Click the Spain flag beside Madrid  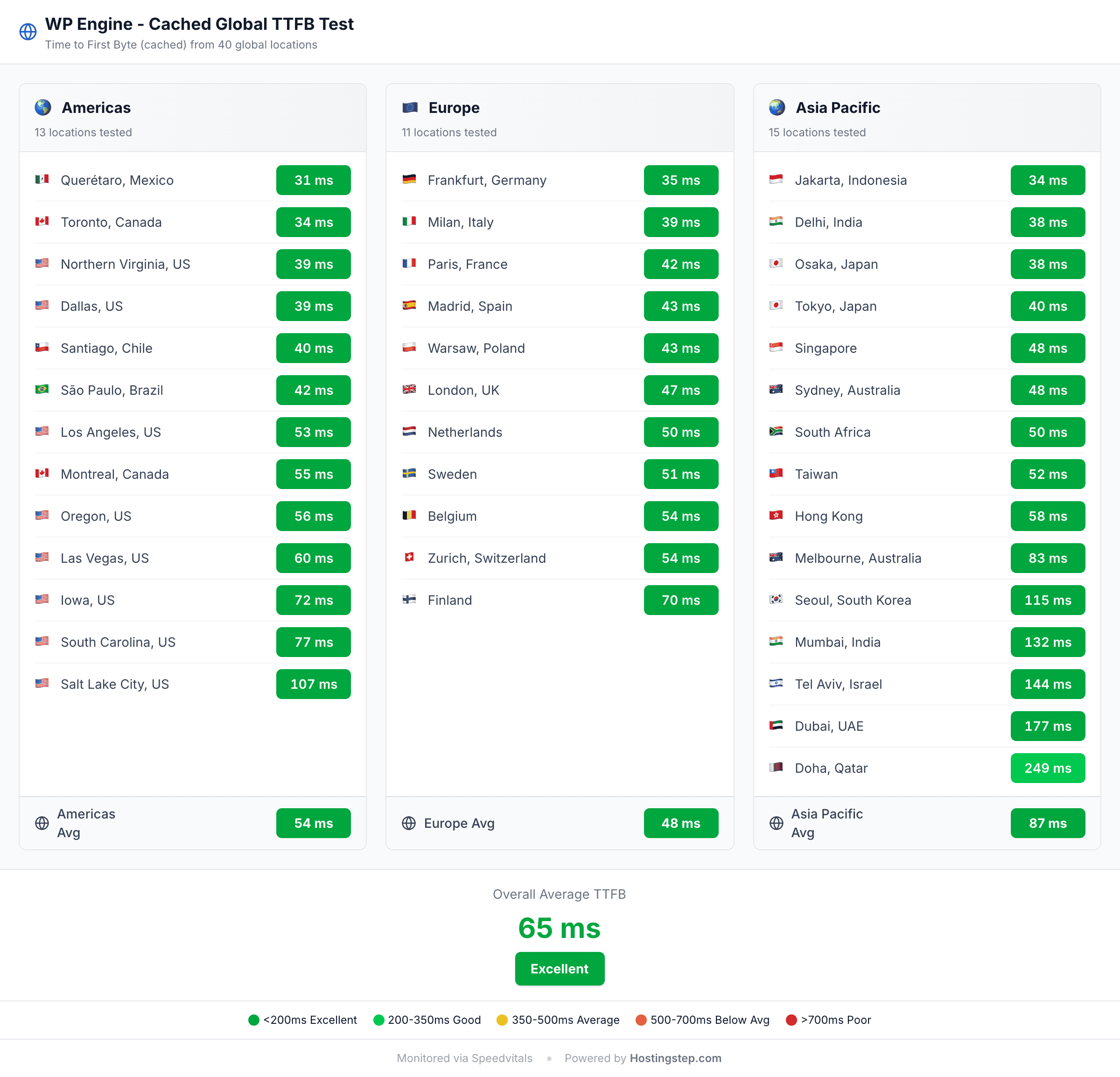[409, 306]
